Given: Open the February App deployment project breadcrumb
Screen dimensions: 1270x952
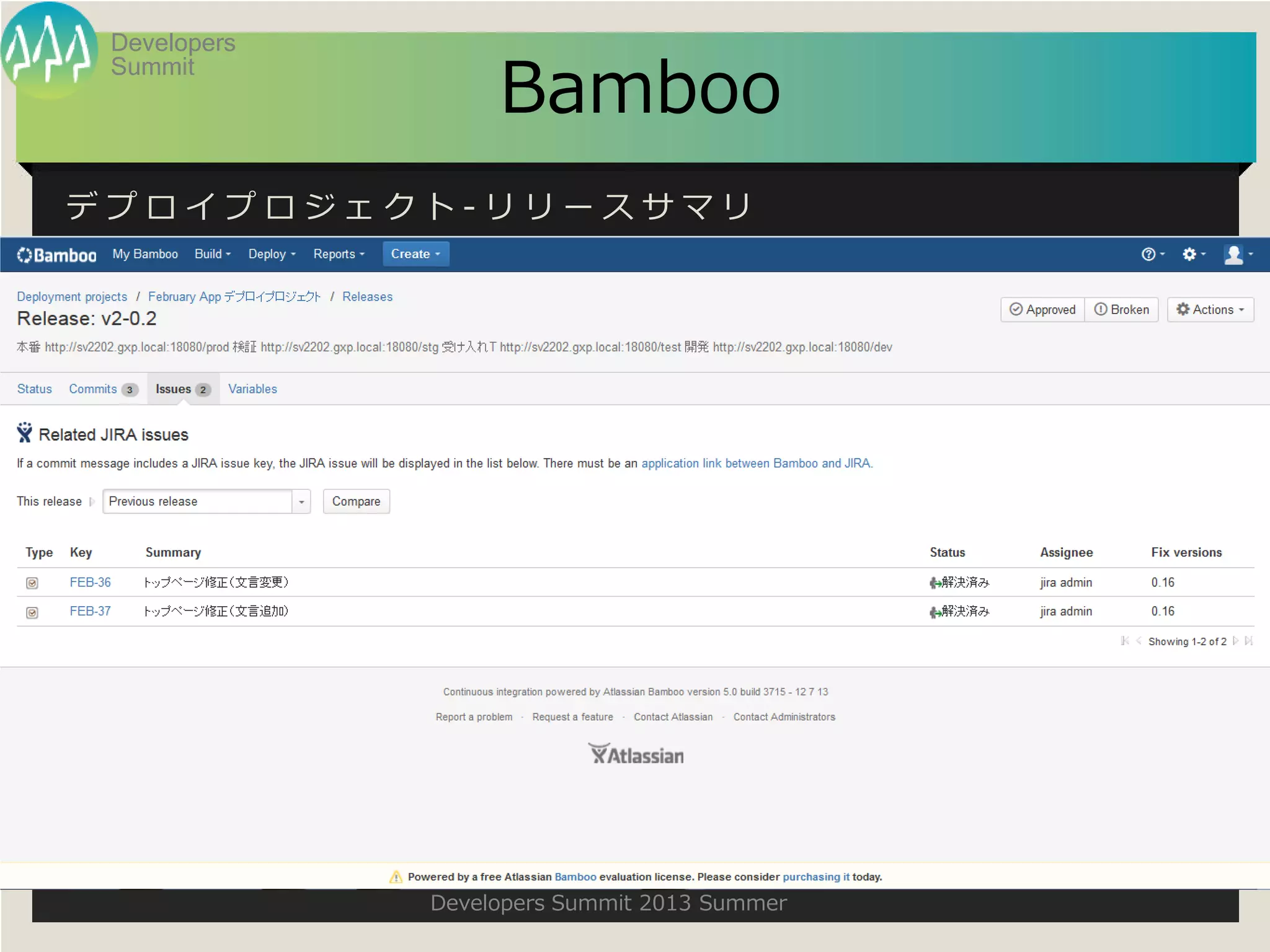Looking at the screenshot, I should pyautogui.click(x=234, y=296).
